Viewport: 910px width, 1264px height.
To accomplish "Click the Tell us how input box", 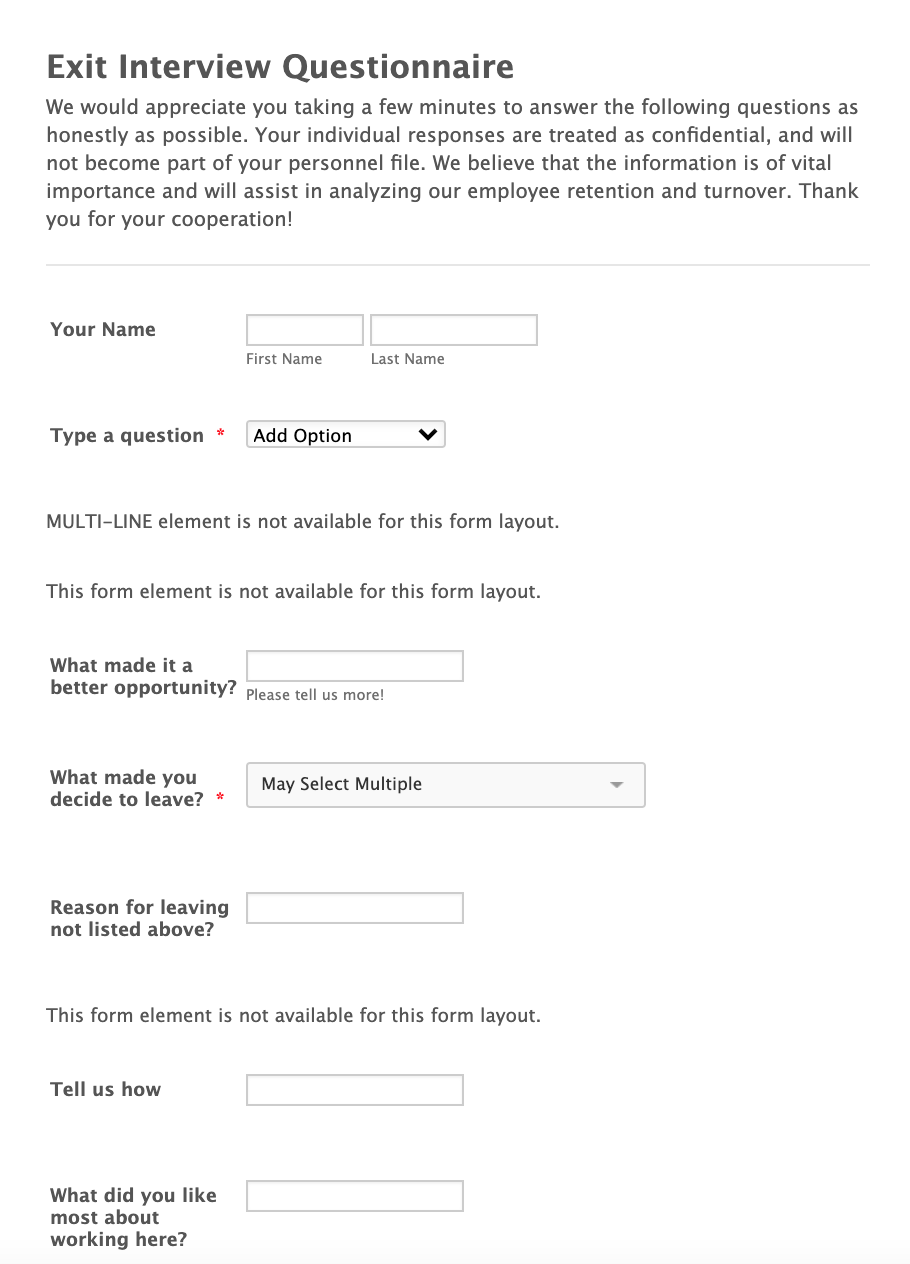I will (354, 1090).
